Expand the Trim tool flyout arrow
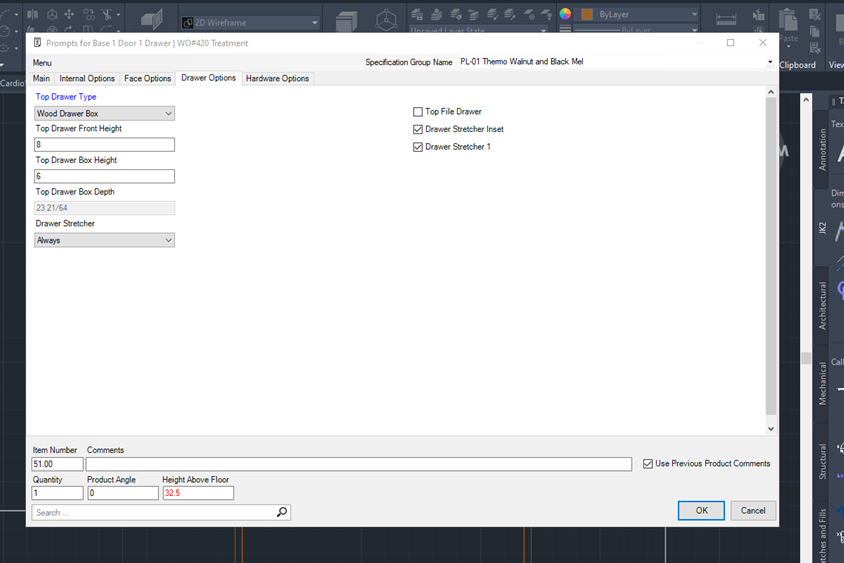Image resolution: width=844 pixels, height=563 pixels. coord(118,15)
